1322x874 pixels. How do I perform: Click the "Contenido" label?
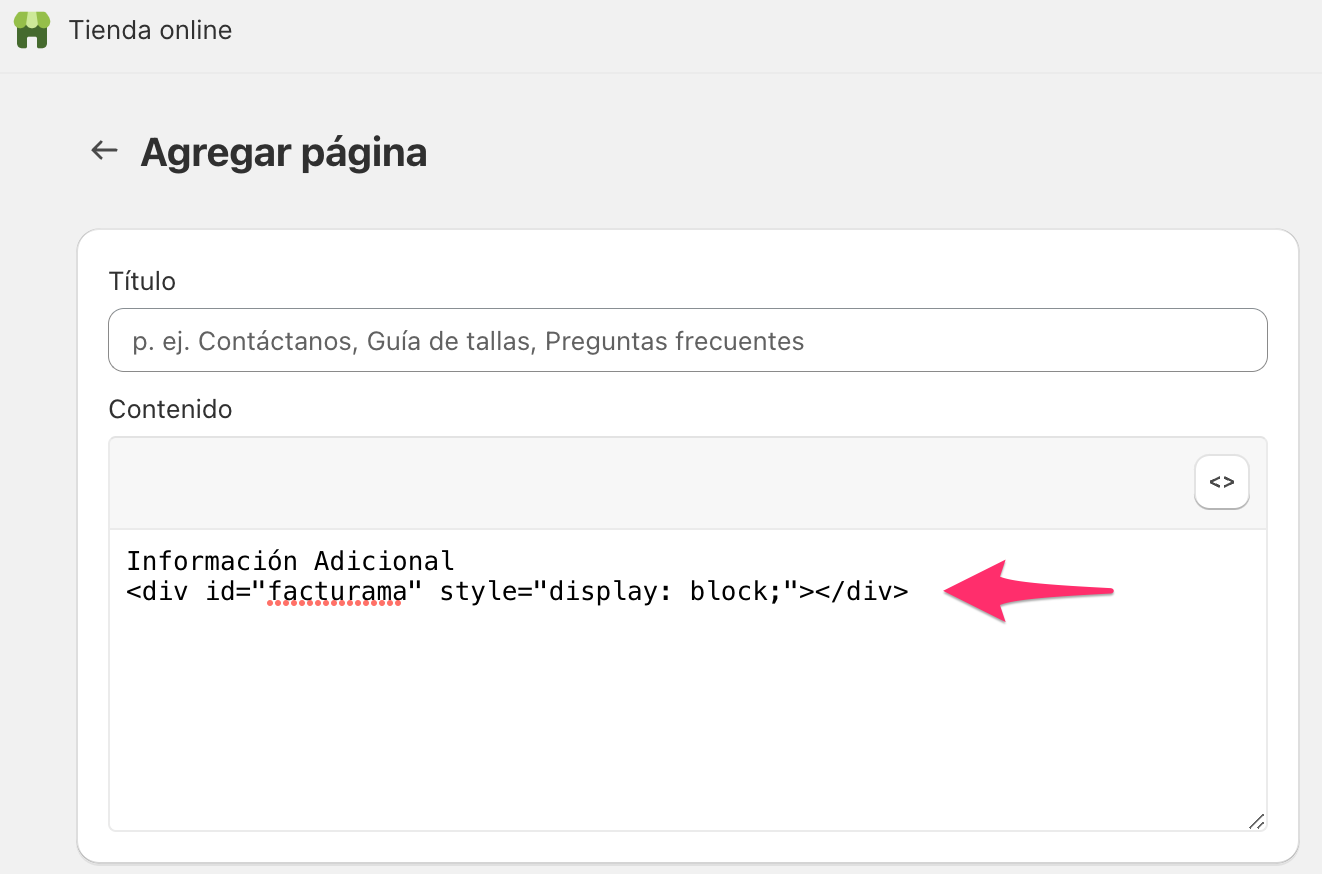pyautogui.click(x=170, y=409)
